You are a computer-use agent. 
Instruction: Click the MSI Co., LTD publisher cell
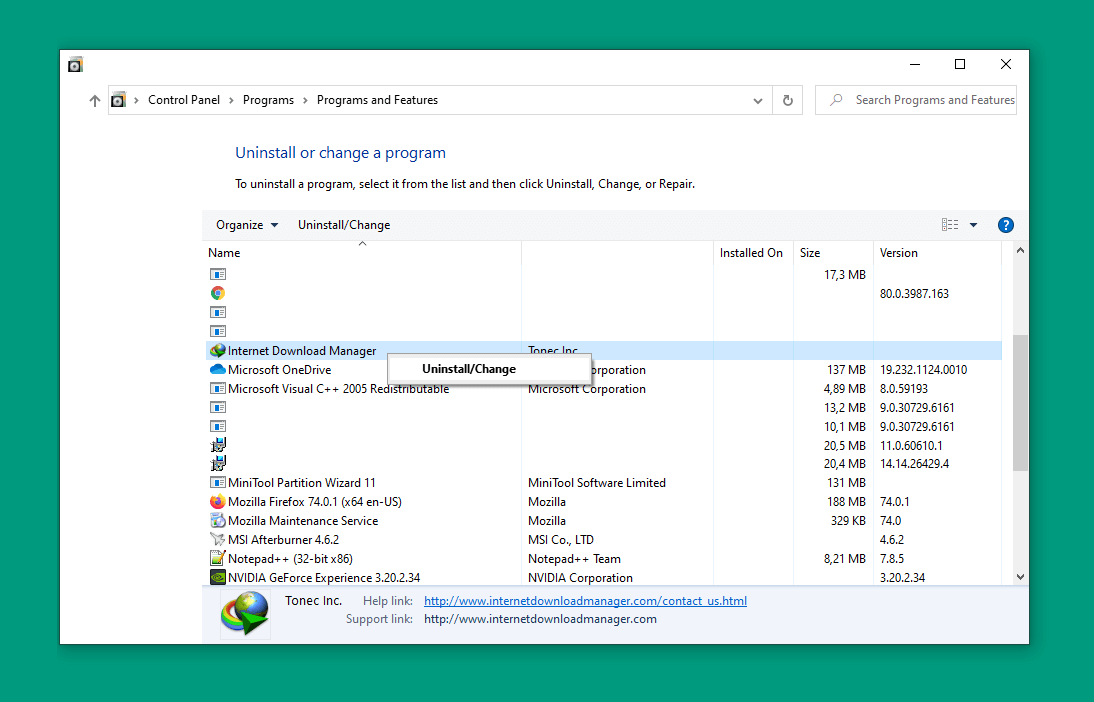[561, 539]
